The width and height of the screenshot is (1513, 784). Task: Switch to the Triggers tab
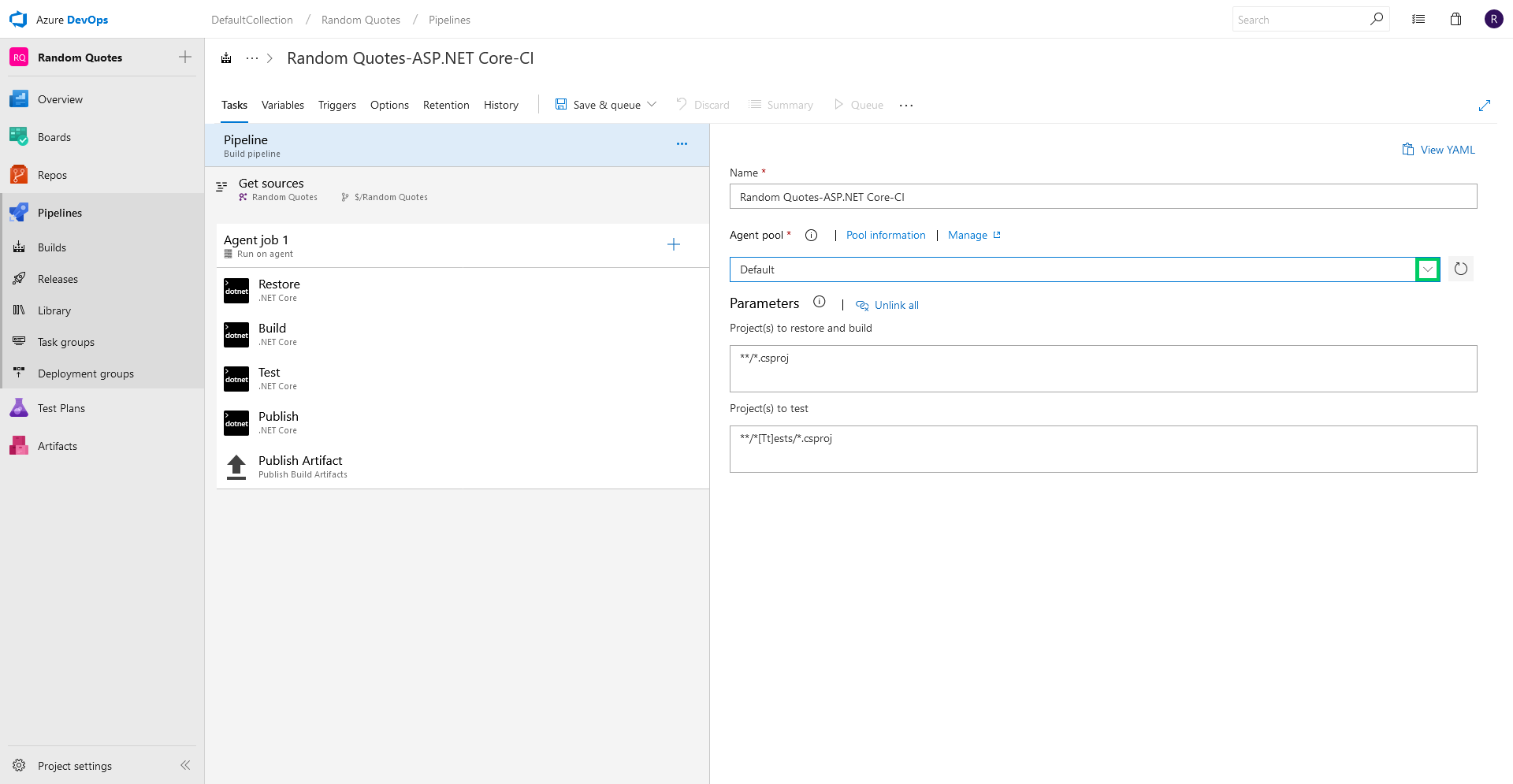pyautogui.click(x=337, y=105)
